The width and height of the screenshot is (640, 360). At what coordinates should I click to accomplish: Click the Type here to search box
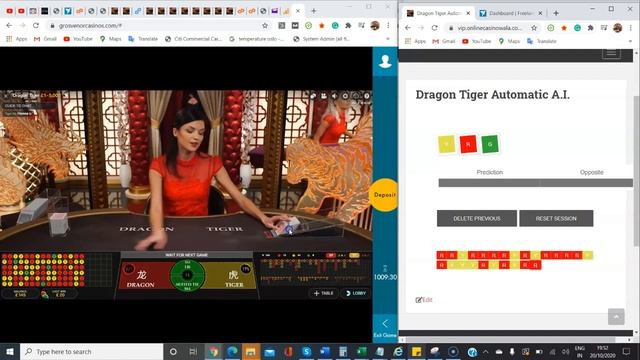pyautogui.click(x=91, y=351)
